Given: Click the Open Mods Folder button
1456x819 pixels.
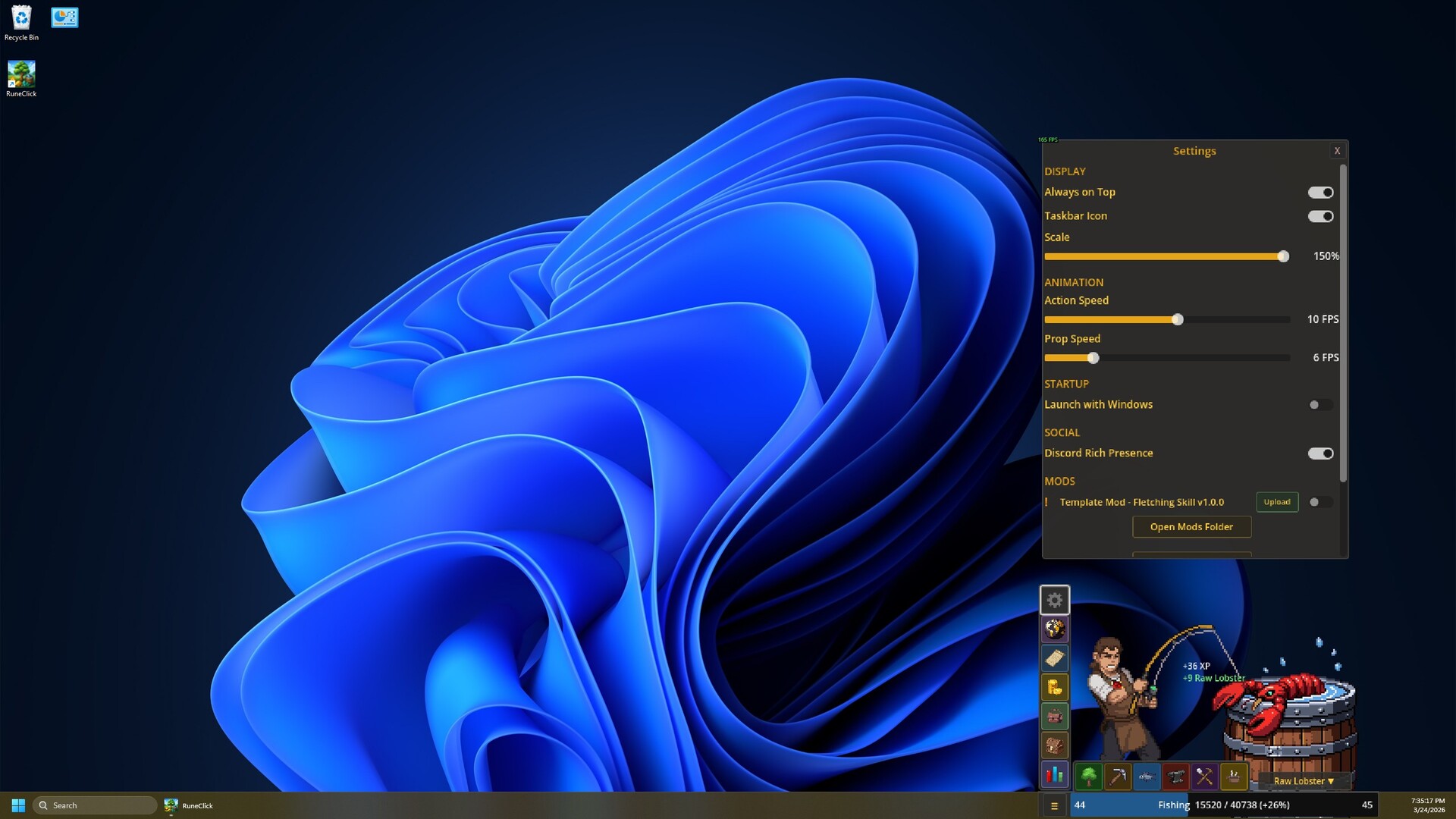Looking at the screenshot, I should [x=1191, y=527].
